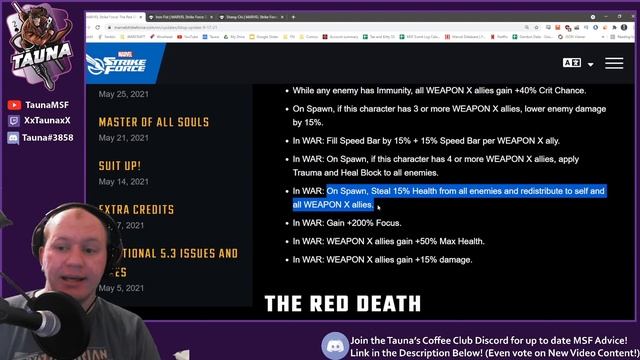Click the Chrome media control circle icon
The image size is (640, 360).
click(x=593, y=17)
